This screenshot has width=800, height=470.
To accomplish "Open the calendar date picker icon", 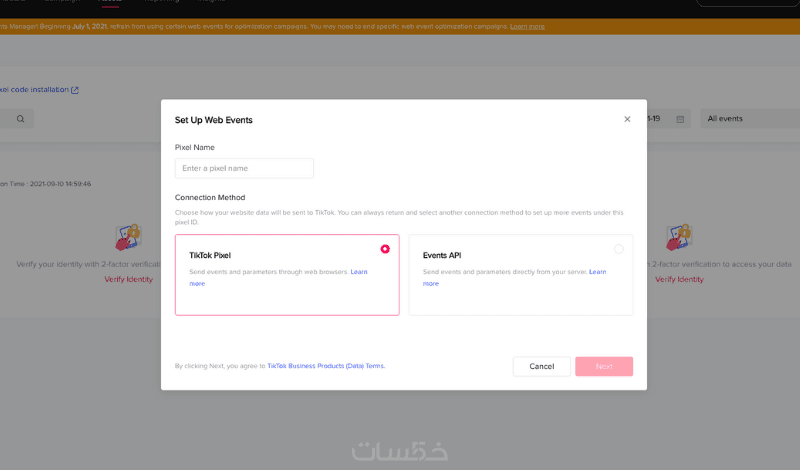I will click(x=680, y=119).
